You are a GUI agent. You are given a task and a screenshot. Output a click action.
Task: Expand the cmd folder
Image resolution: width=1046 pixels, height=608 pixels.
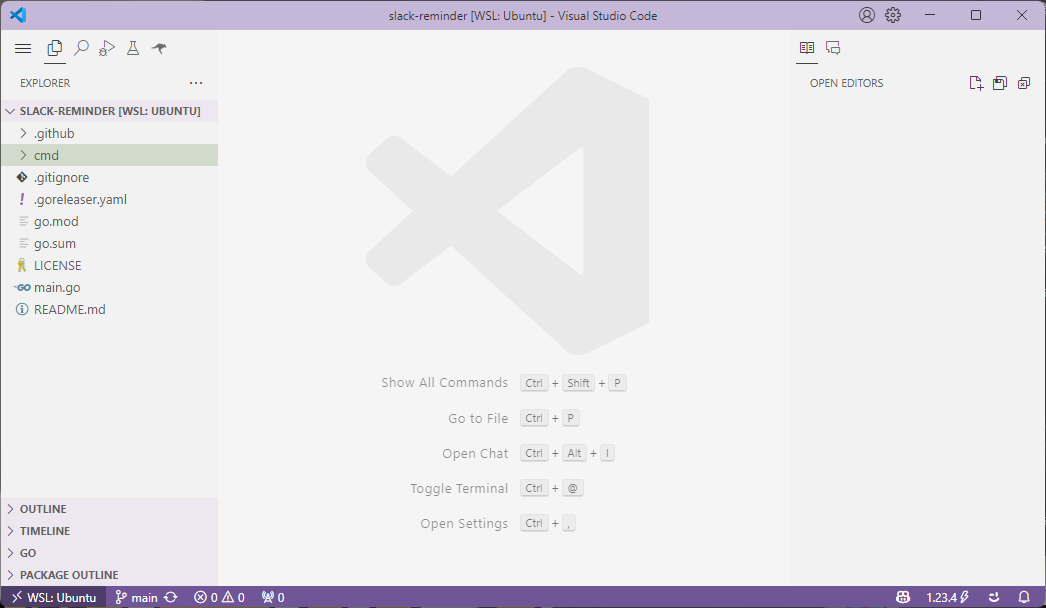[x=109, y=156]
